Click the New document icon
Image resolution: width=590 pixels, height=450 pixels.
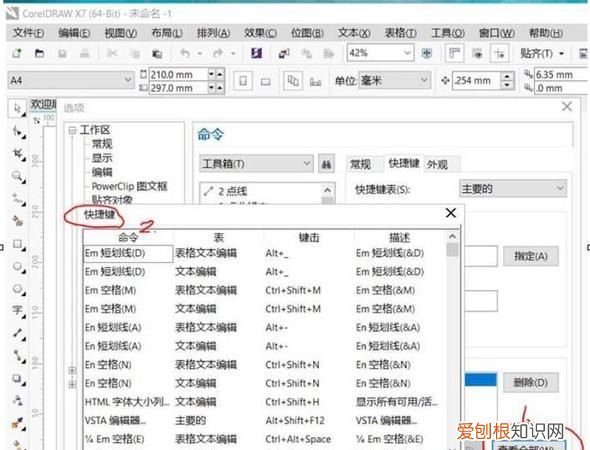pyautogui.click(x=17, y=53)
